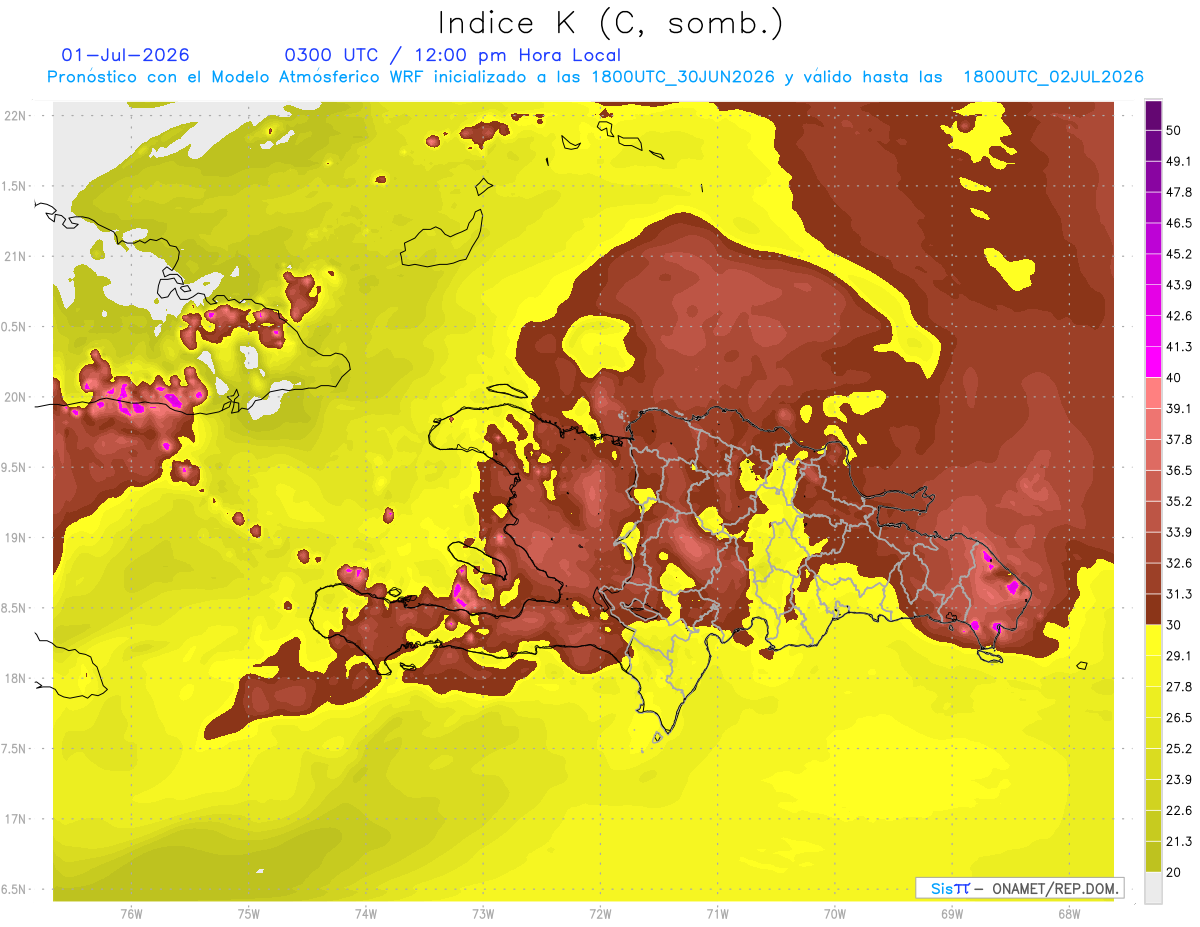Click the colorbar value "41.3"

[1178, 347]
